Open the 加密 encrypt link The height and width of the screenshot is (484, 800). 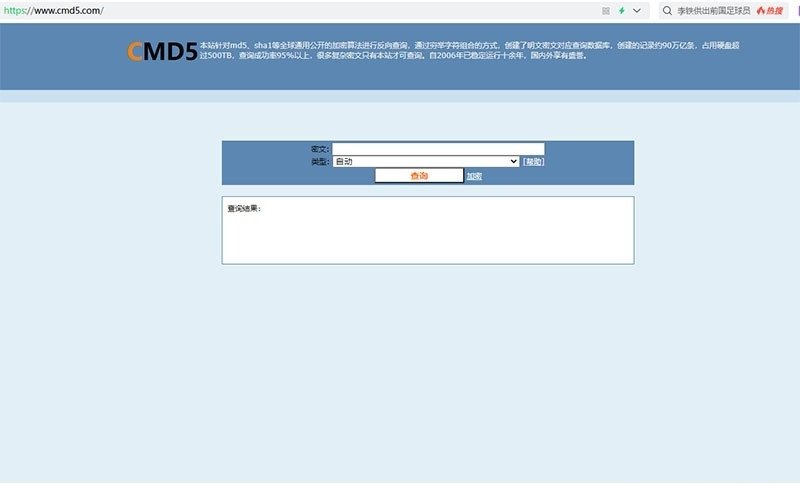pos(474,176)
